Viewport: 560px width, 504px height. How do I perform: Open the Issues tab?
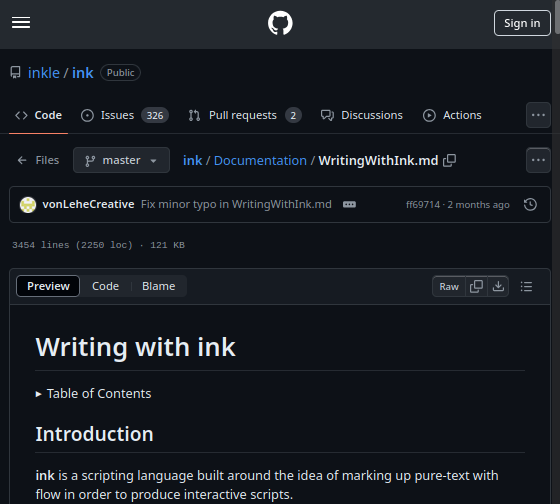(x=125, y=115)
